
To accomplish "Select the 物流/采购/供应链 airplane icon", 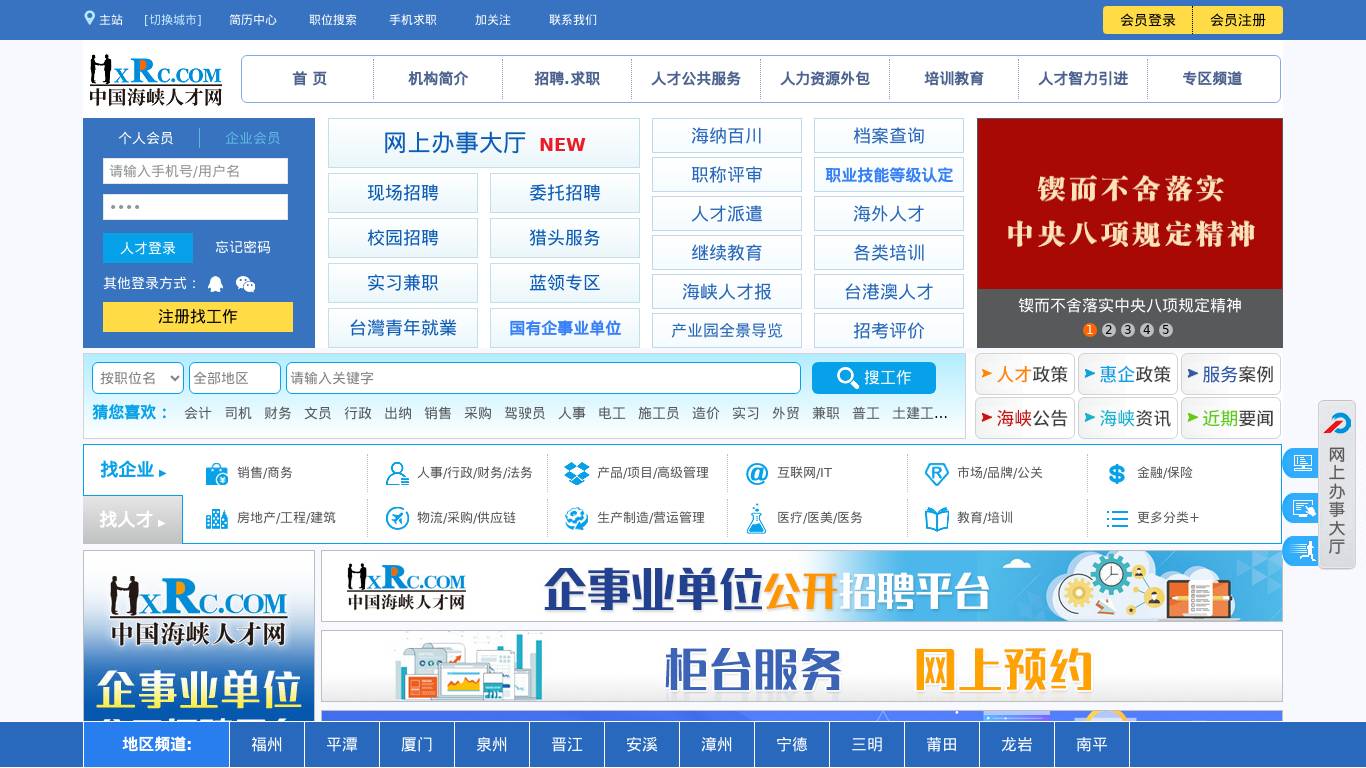I will [x=397, y=519].
